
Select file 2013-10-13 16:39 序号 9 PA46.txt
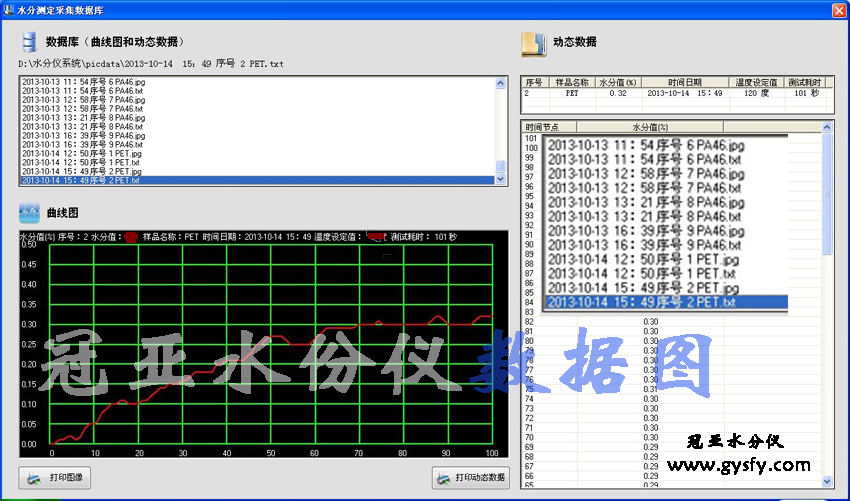click(x=257, y=144)
